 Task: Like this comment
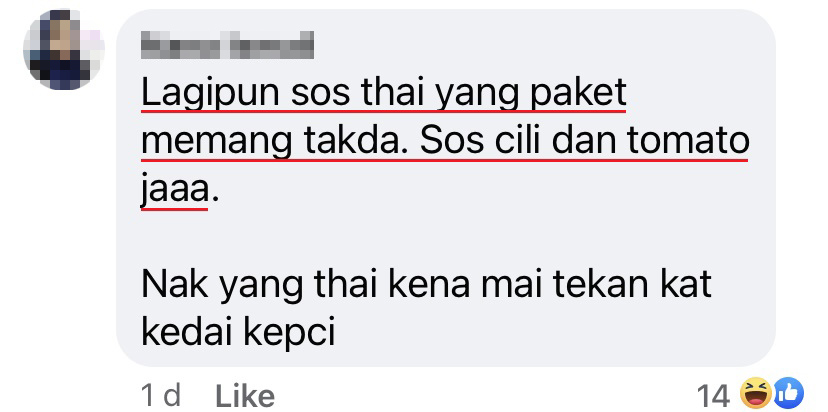click(246, 396)
